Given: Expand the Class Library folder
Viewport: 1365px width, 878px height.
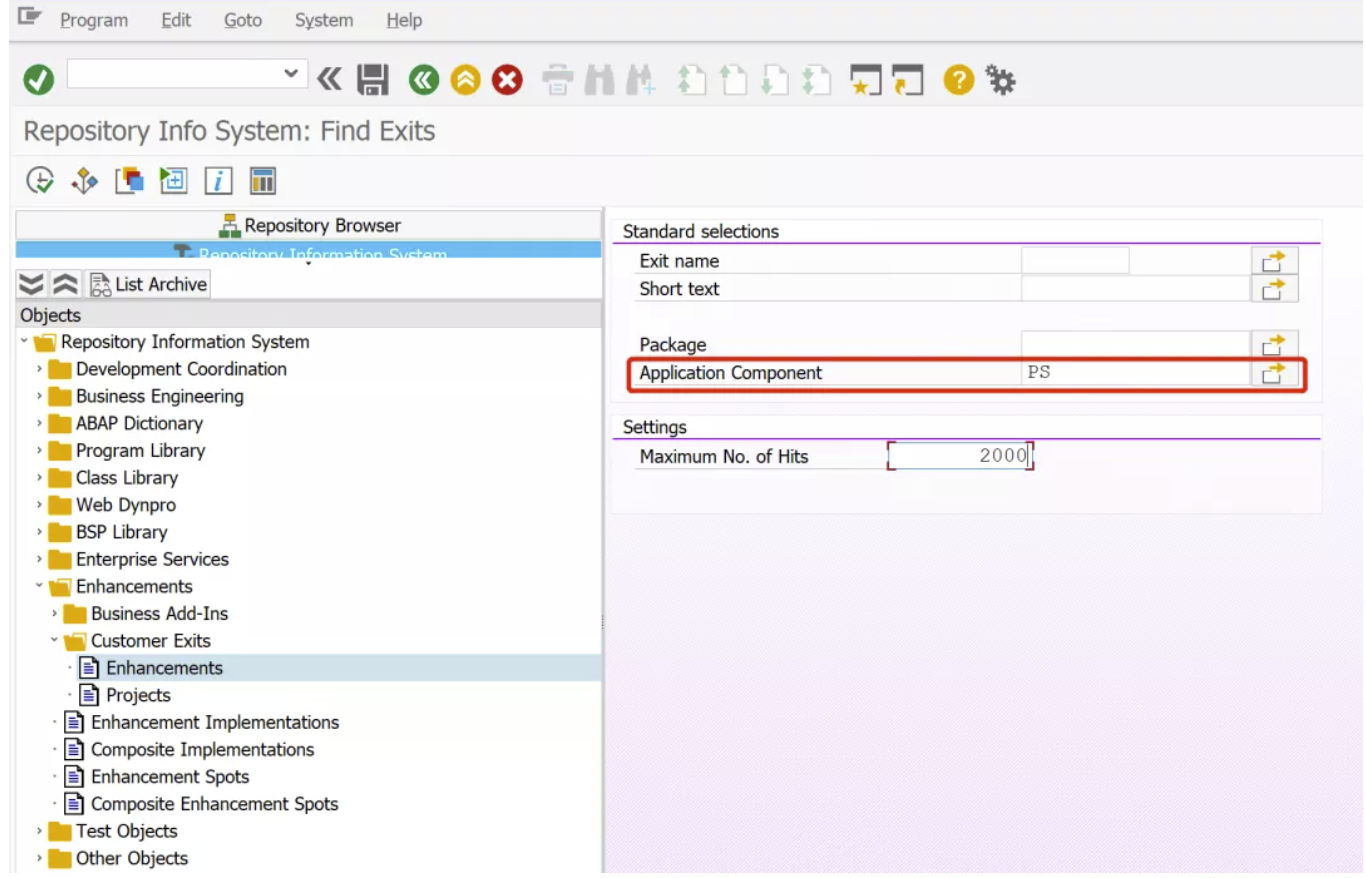Looking at the screenshot, I should 39,478.
